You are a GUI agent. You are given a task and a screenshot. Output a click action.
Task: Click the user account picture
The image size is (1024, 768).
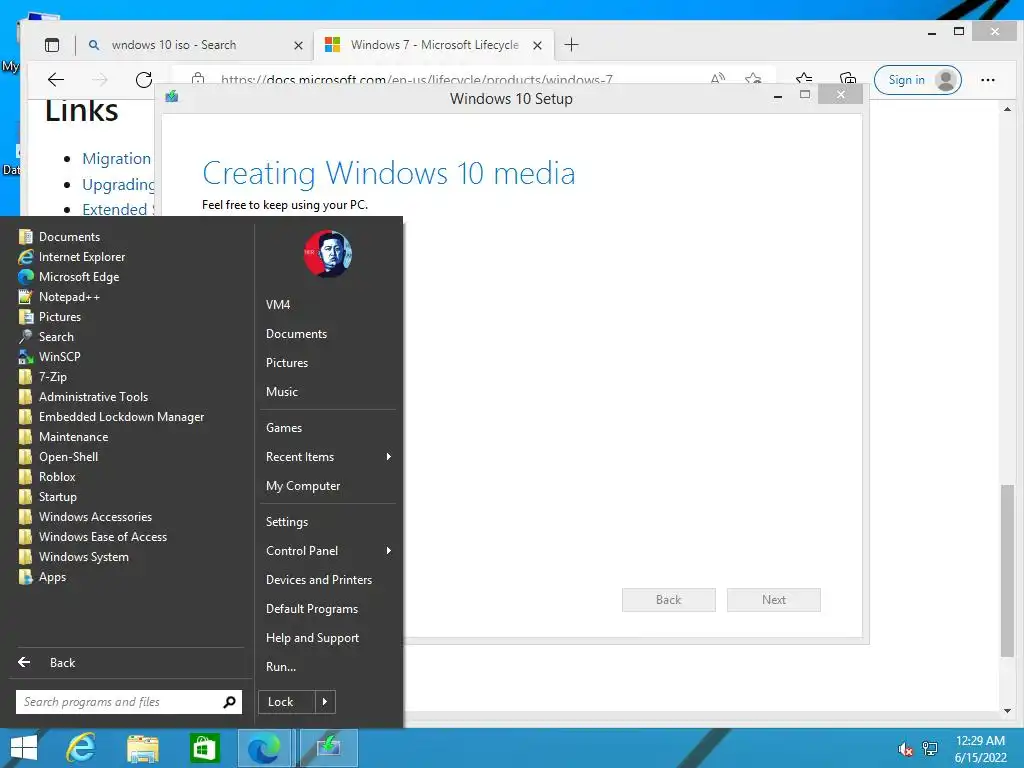tap(328, 254)
